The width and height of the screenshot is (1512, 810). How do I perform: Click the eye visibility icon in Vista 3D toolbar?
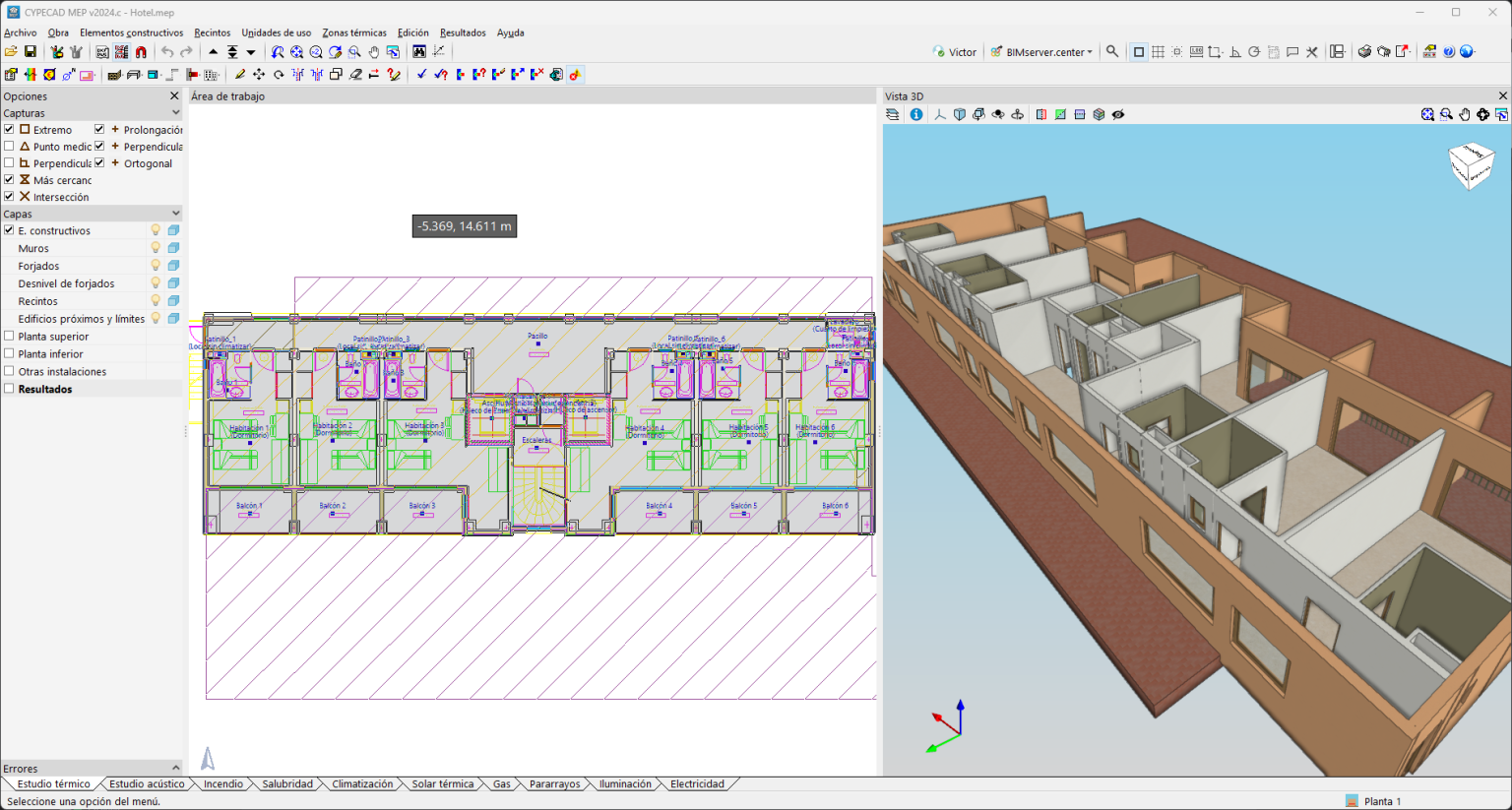[x=1118, y=115]
